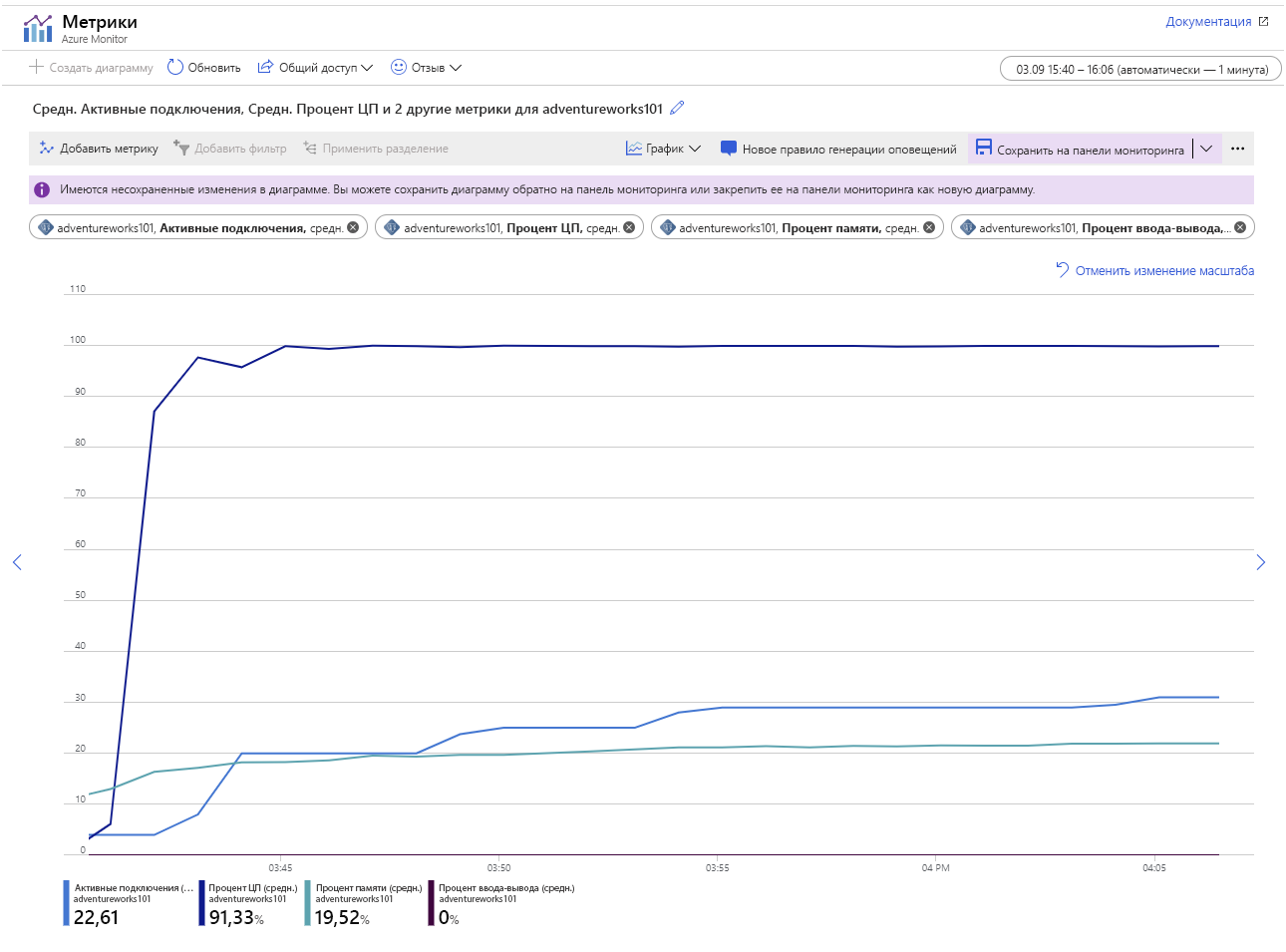
Task: Remove the Активные подключения metric pill
Action: [353, 227]
